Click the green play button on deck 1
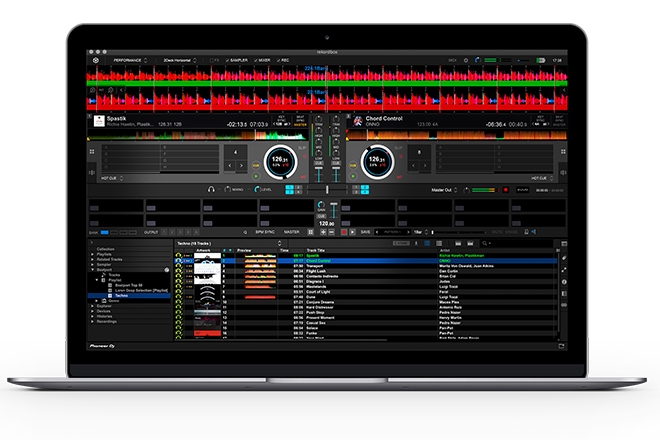The height and width of the screenshot is (440, 660). coord(256,176)
